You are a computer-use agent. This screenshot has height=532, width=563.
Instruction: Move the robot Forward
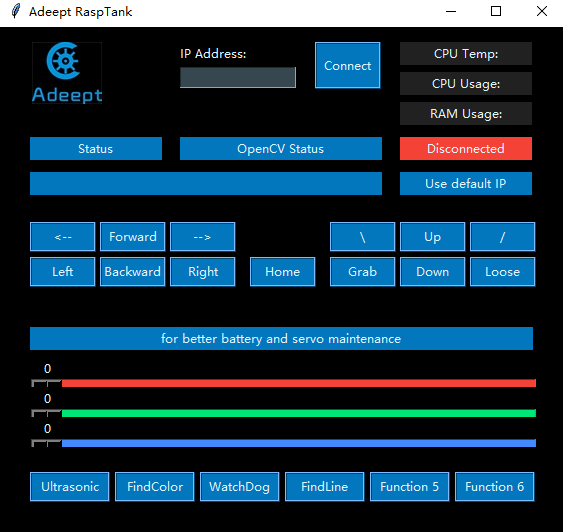tap(133, 237)
